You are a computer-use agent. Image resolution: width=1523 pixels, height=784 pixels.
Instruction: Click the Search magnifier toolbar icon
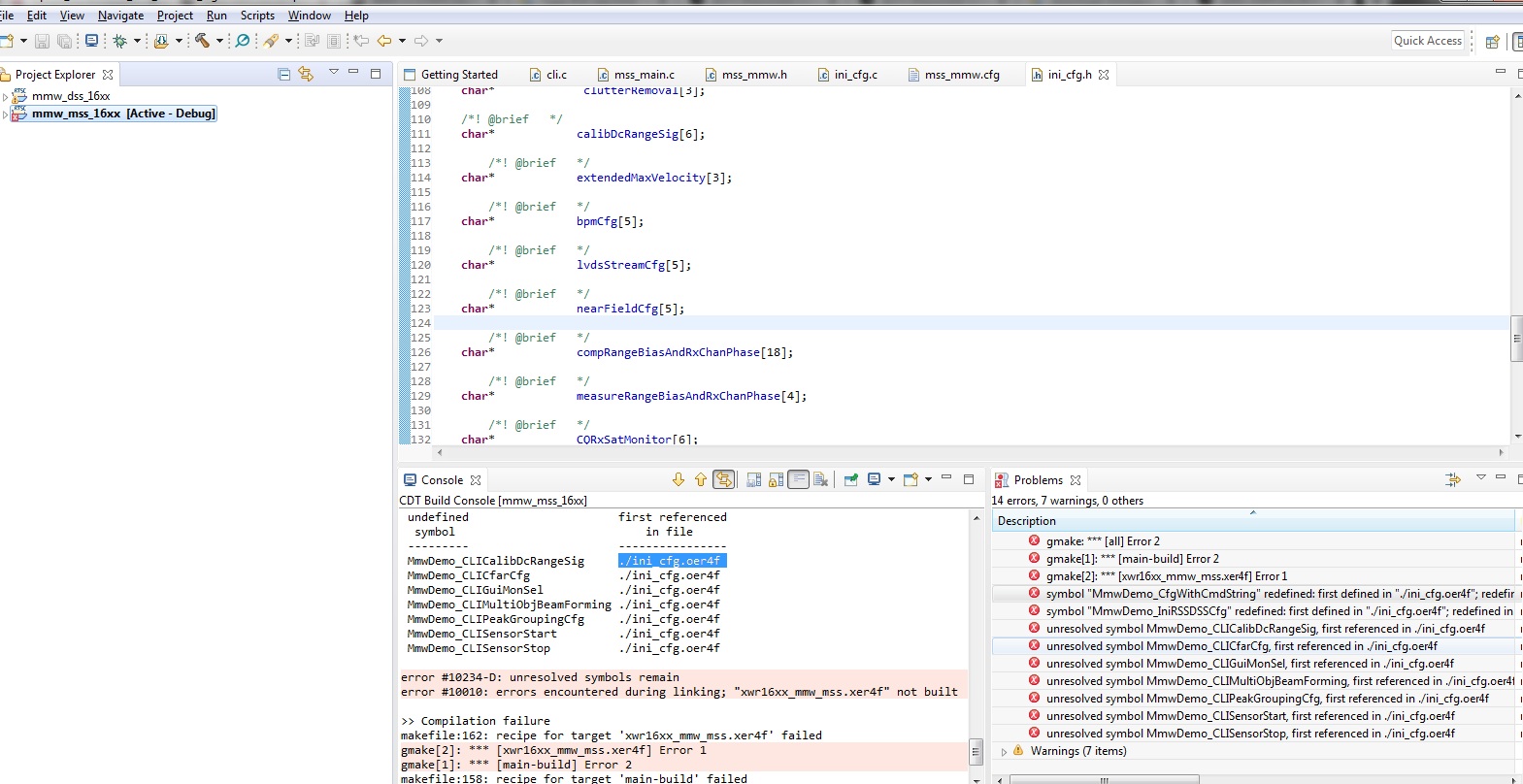pyautogui.click(x=243, y=41)
